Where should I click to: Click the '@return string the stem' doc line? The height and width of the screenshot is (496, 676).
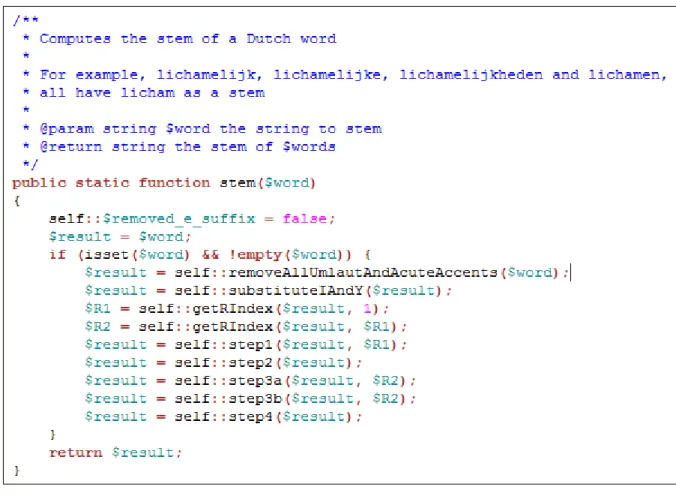(179, 147)
